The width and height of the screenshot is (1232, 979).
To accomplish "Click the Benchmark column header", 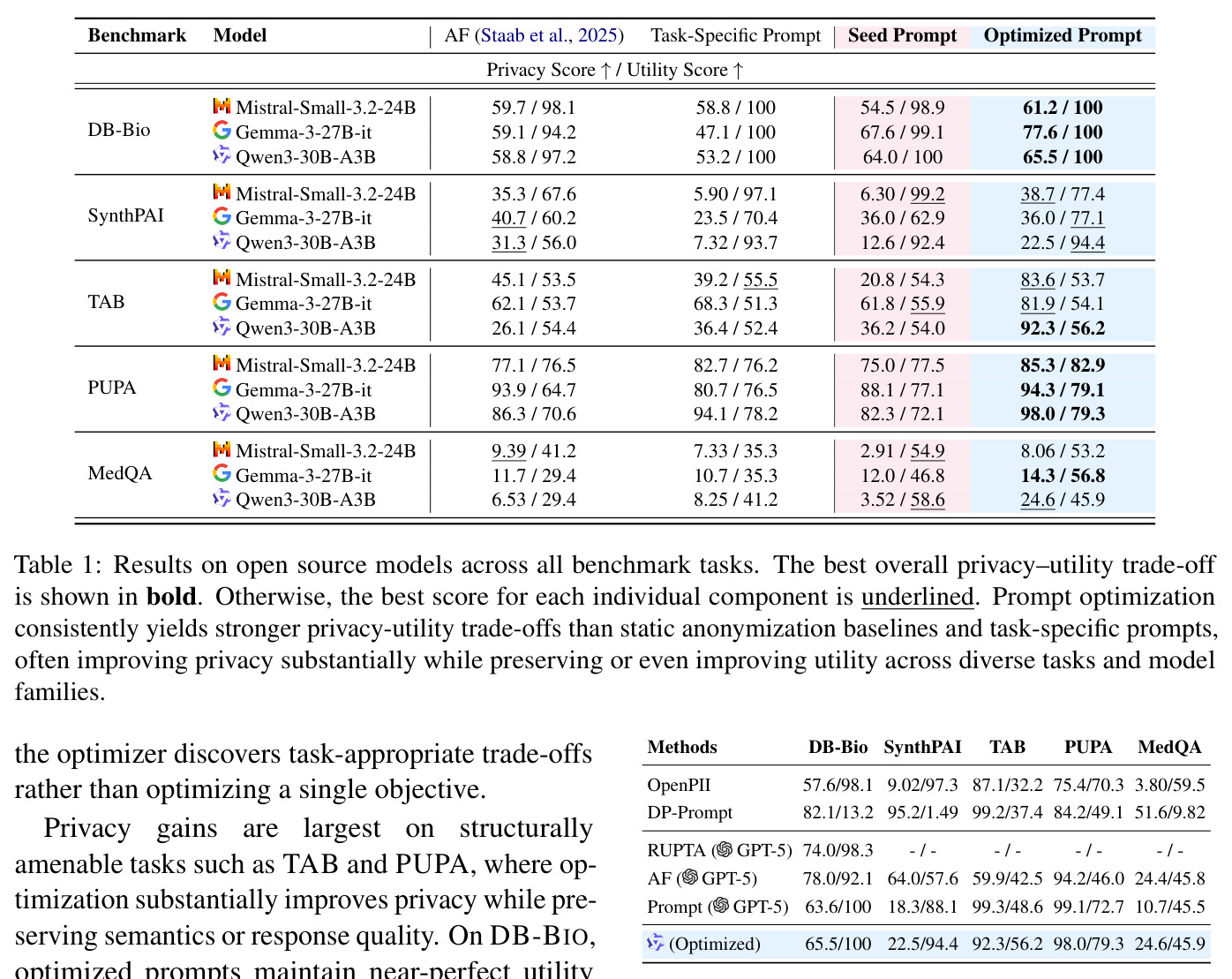I will [137, 35].
